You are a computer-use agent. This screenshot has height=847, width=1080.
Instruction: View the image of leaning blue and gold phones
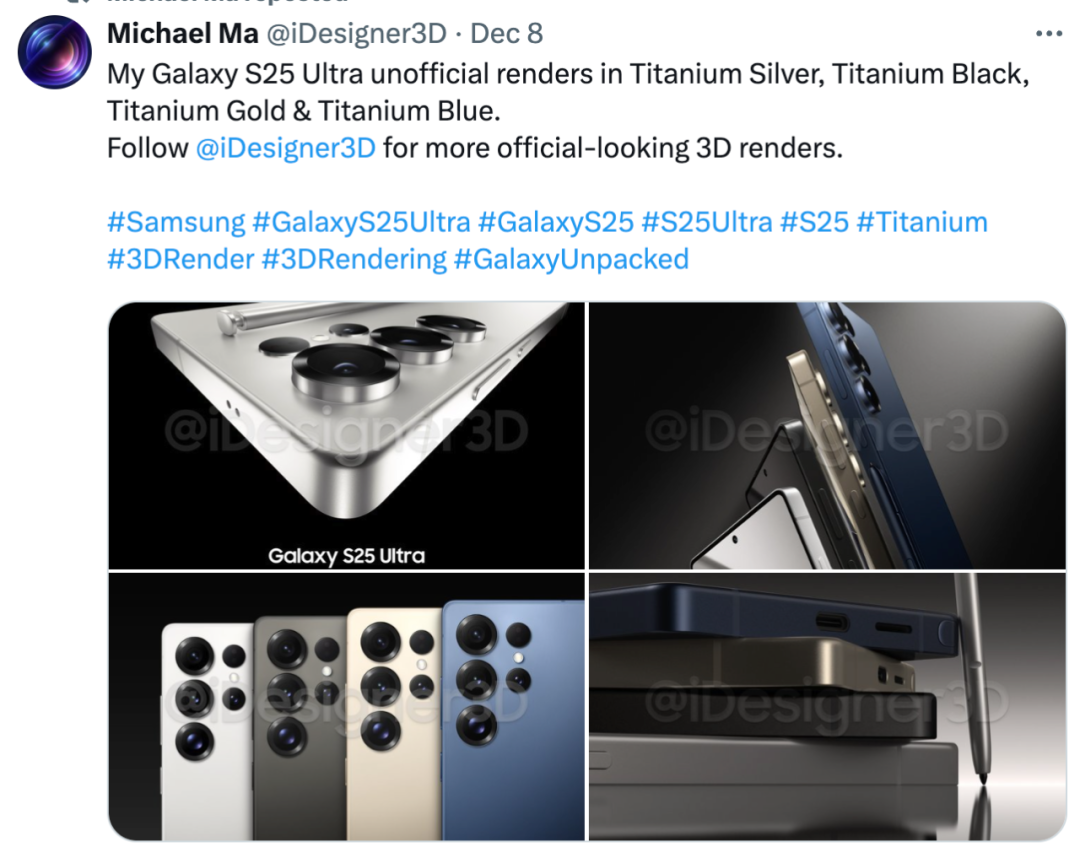[x=827, y=435]
